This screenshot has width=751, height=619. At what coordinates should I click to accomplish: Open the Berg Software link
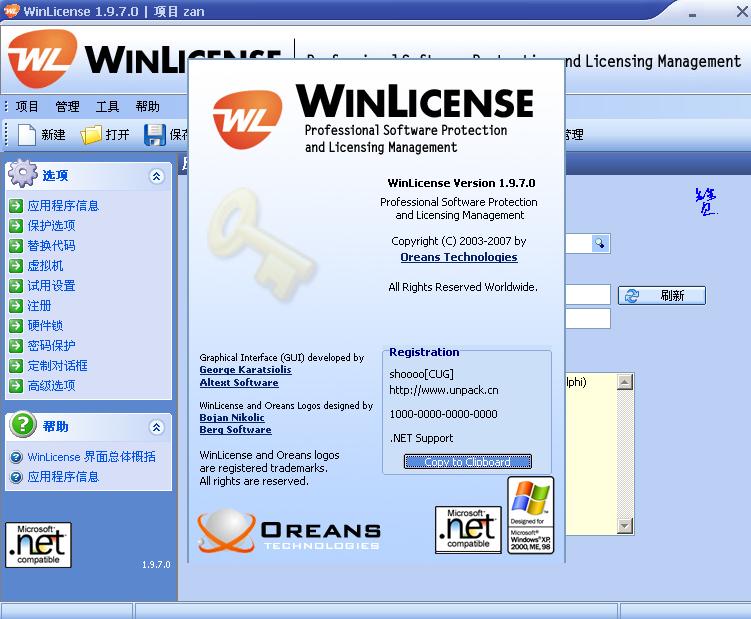point(235,430)
